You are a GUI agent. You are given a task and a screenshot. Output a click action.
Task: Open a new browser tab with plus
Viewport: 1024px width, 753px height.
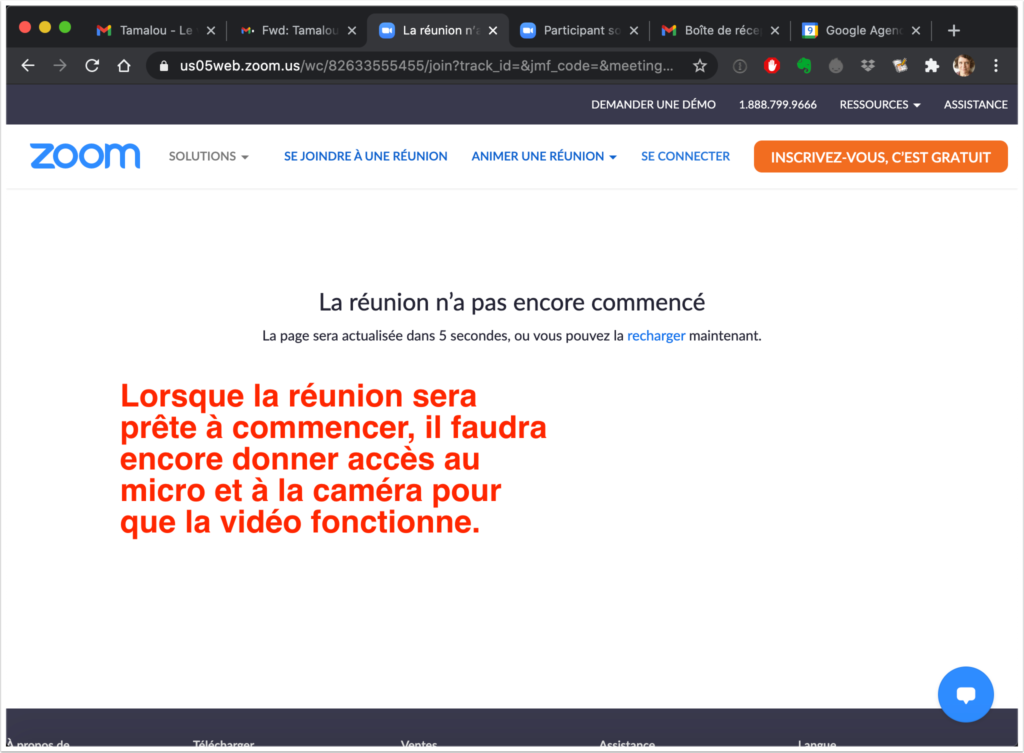coord(954,30)
